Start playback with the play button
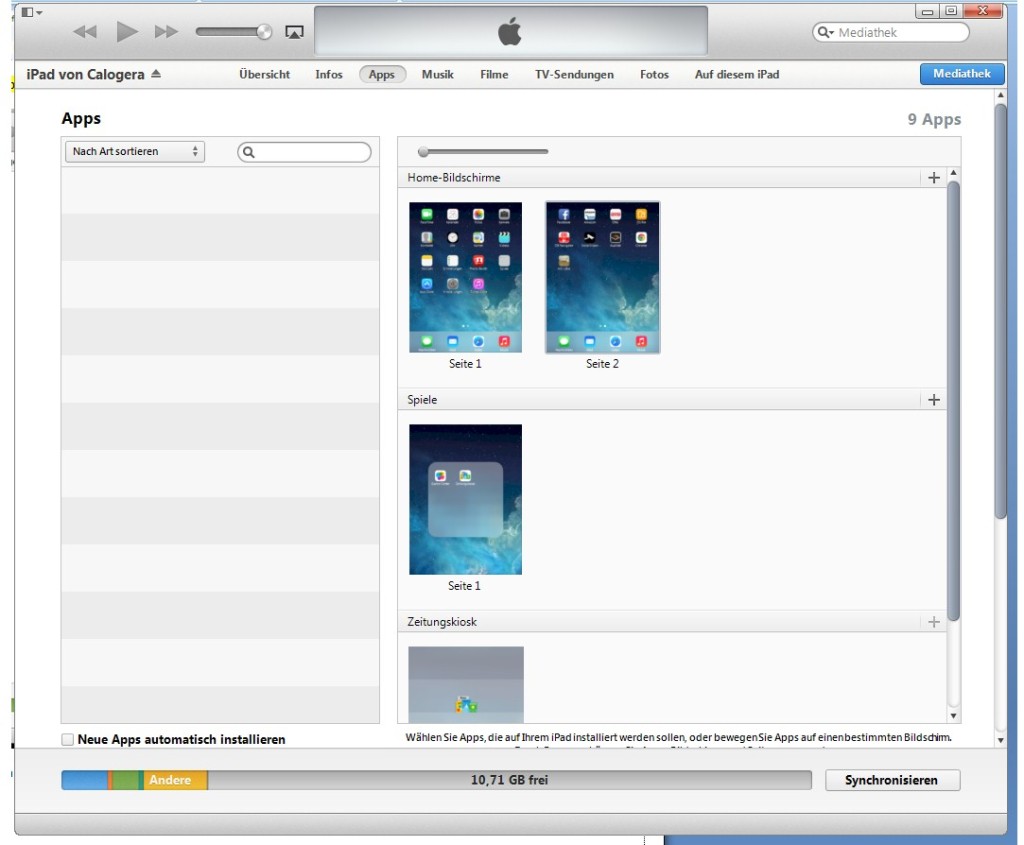This screenshot has height=845, width=1024. (127, 31)
